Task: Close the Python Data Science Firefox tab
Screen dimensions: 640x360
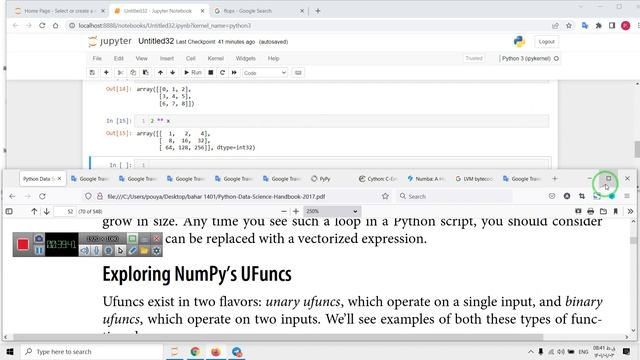Action: tap(60, 179)
